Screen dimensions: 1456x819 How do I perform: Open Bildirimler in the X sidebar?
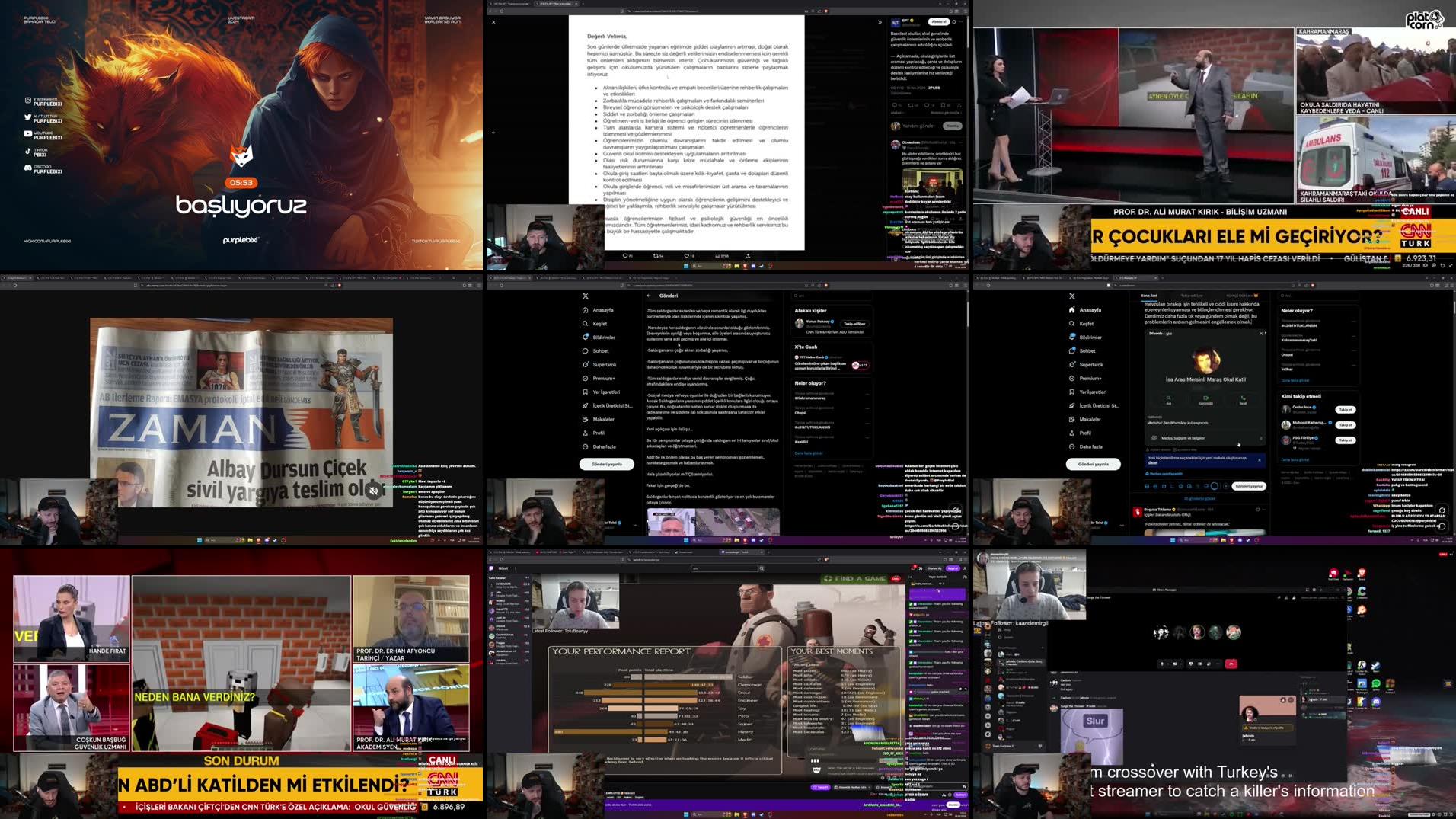click(x=1071, y=336)
